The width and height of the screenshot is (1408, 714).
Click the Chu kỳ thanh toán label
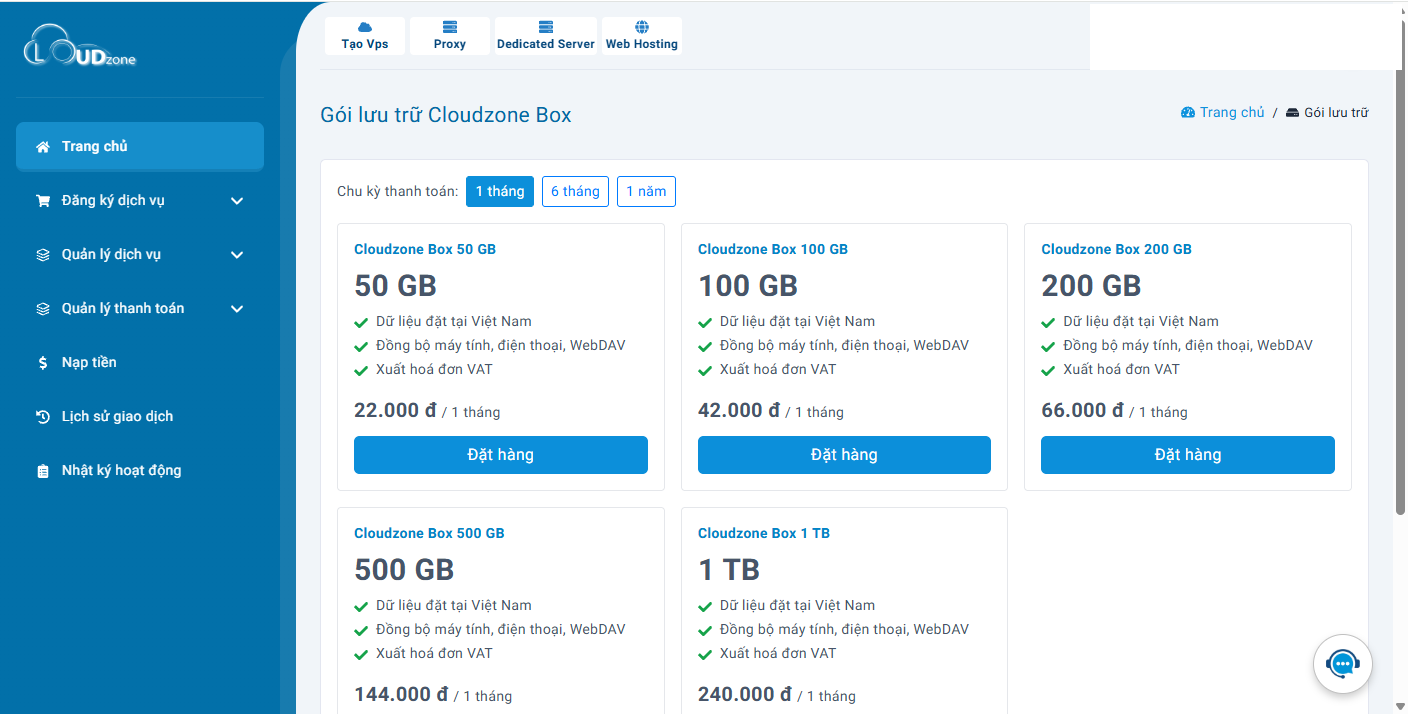398,191
